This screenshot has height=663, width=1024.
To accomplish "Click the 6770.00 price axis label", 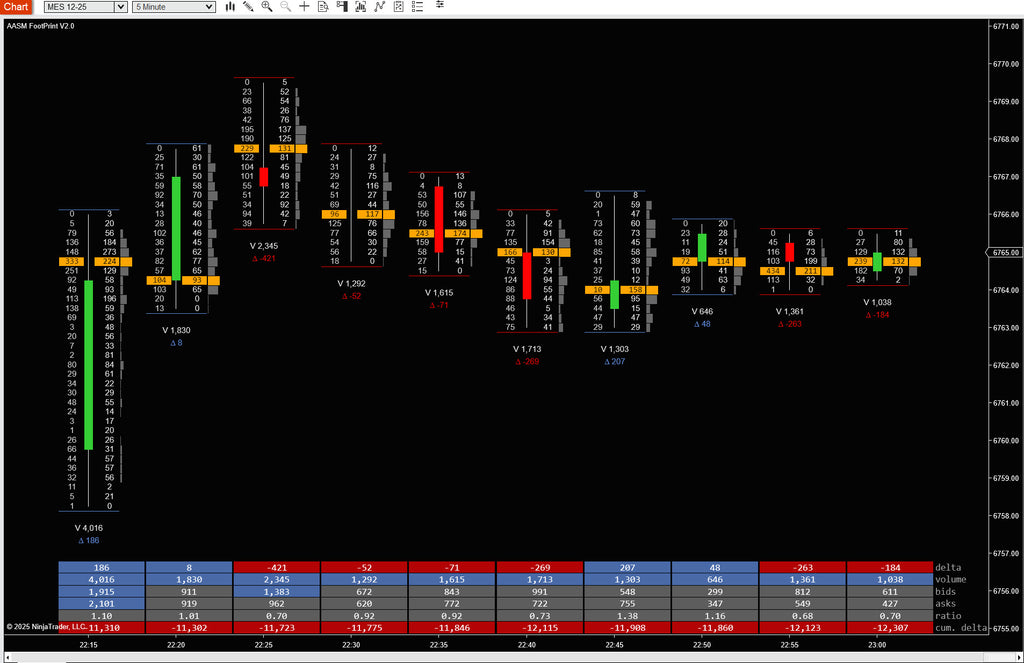I will point(1006,64).
